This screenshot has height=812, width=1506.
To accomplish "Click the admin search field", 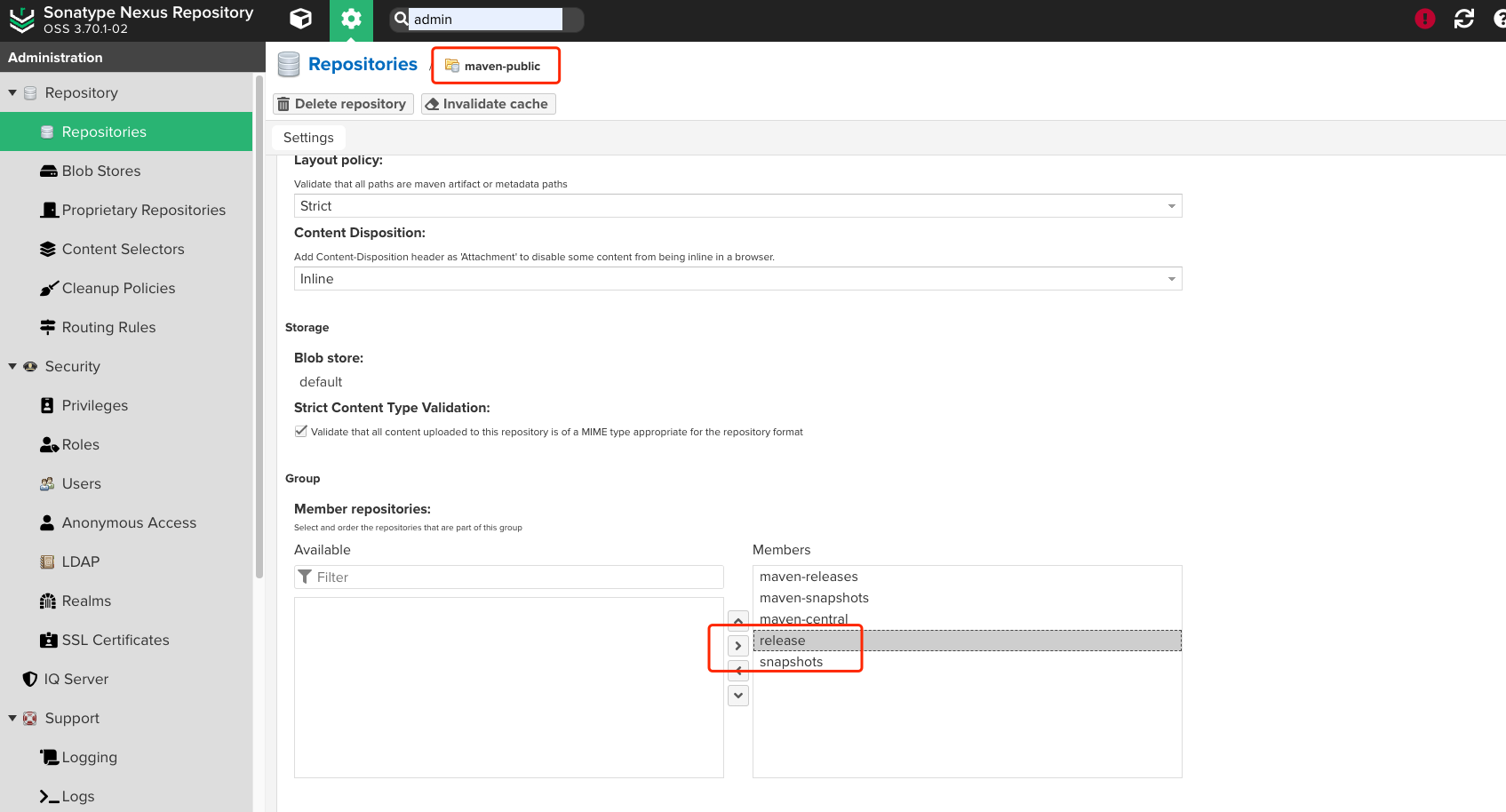I will click(x=485, y=19).
